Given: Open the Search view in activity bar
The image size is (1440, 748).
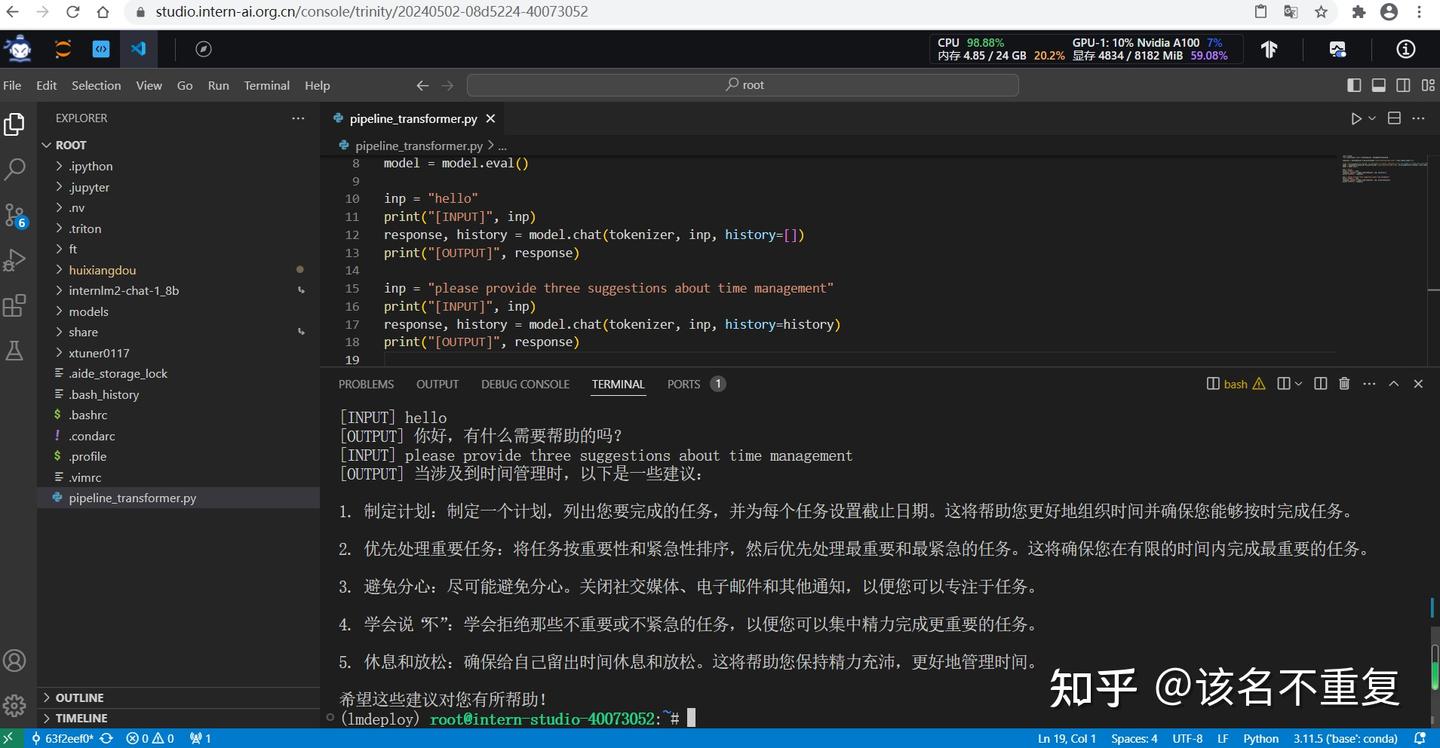Looking at the screenshot, I should point(14,169).
